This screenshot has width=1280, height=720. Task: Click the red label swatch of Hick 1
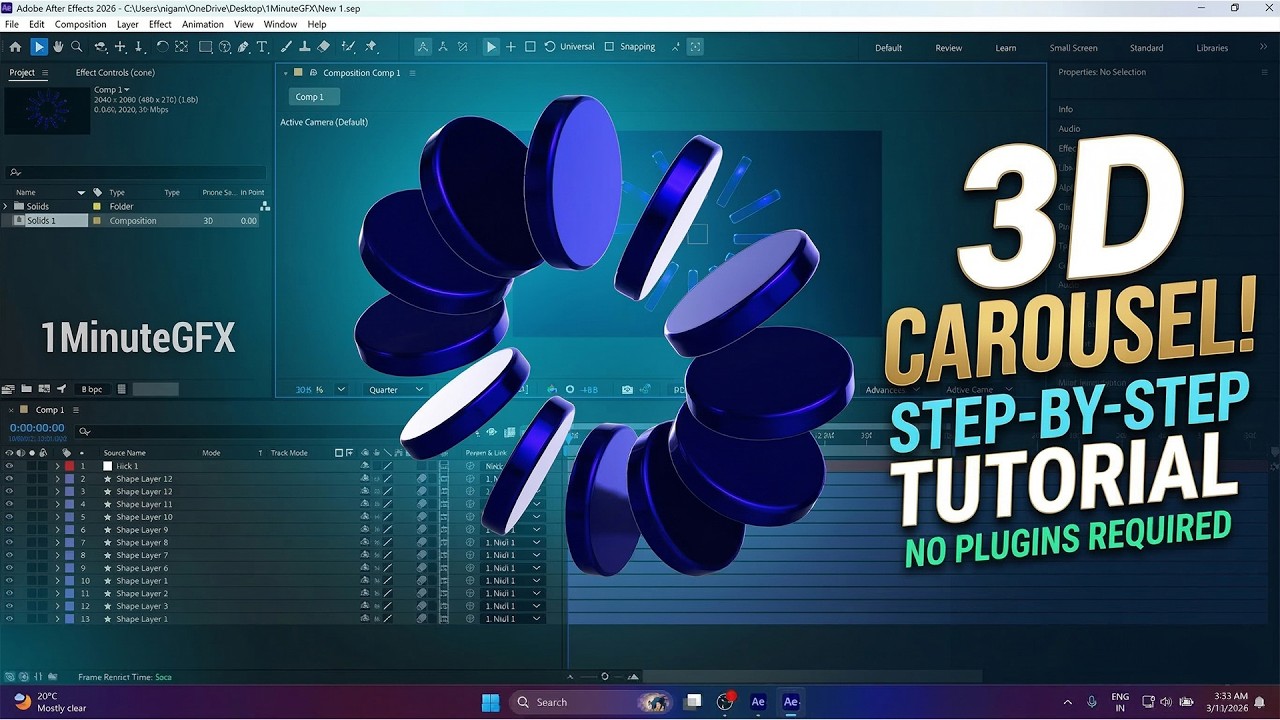tap(69, 466)
